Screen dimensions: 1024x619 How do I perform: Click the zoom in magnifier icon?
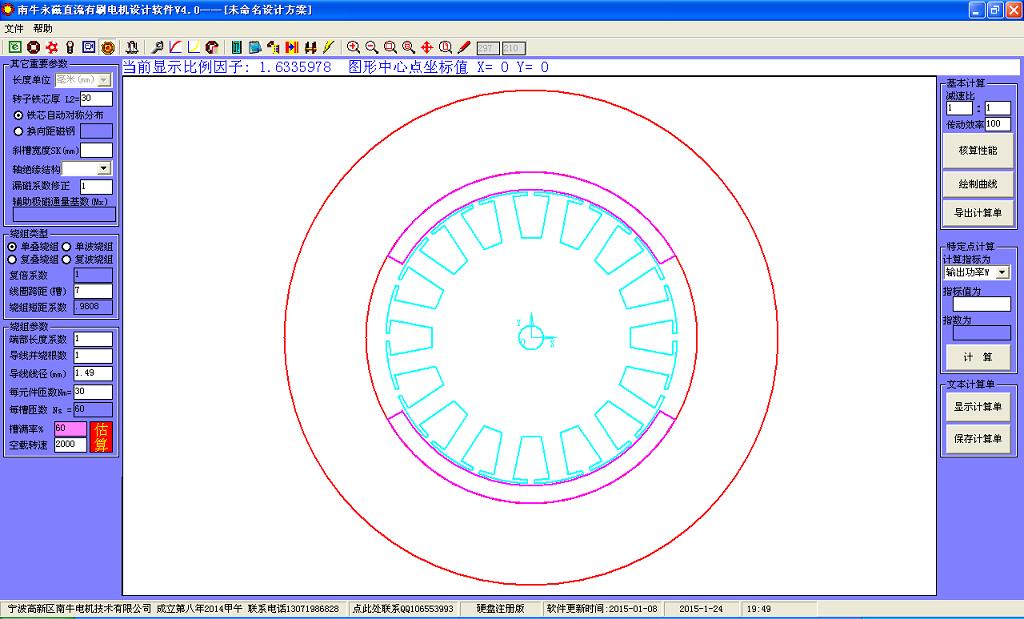(353, 47)
